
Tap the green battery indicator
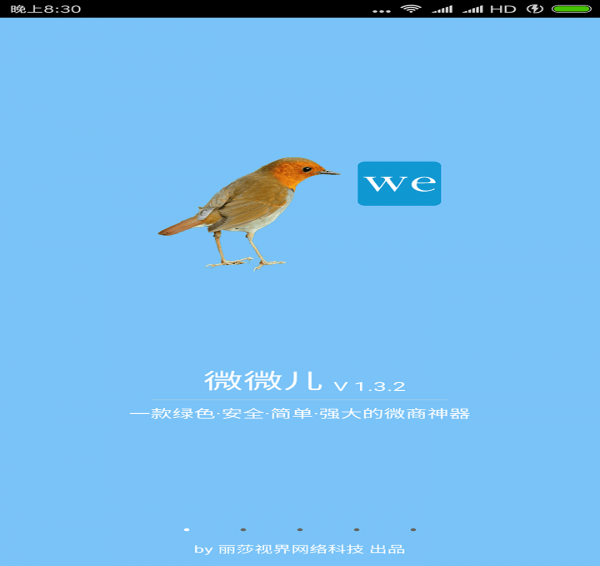570,9
